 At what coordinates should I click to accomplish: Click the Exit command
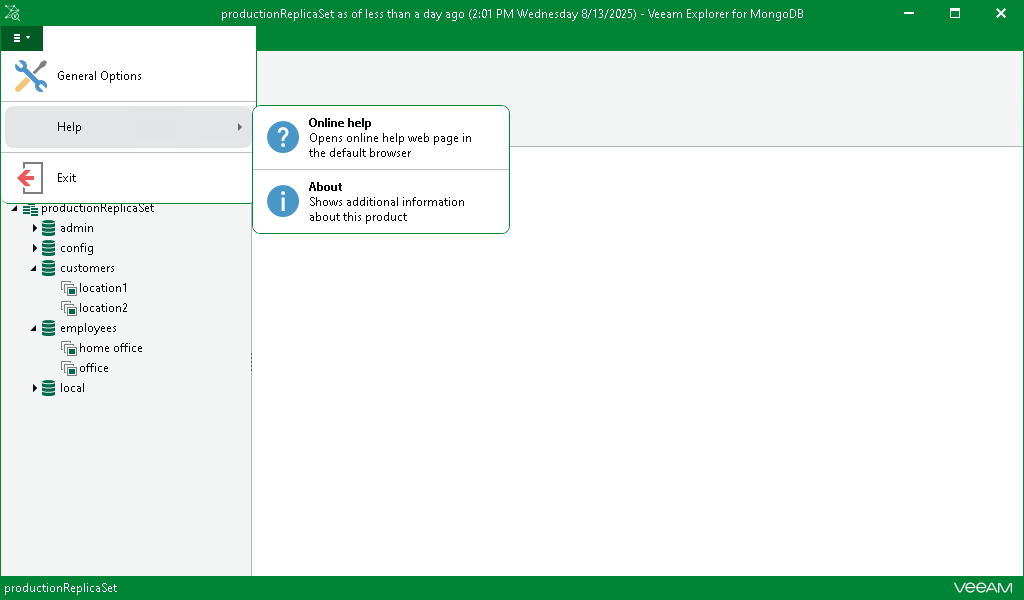pyautogui.click(x=66, y=177)
